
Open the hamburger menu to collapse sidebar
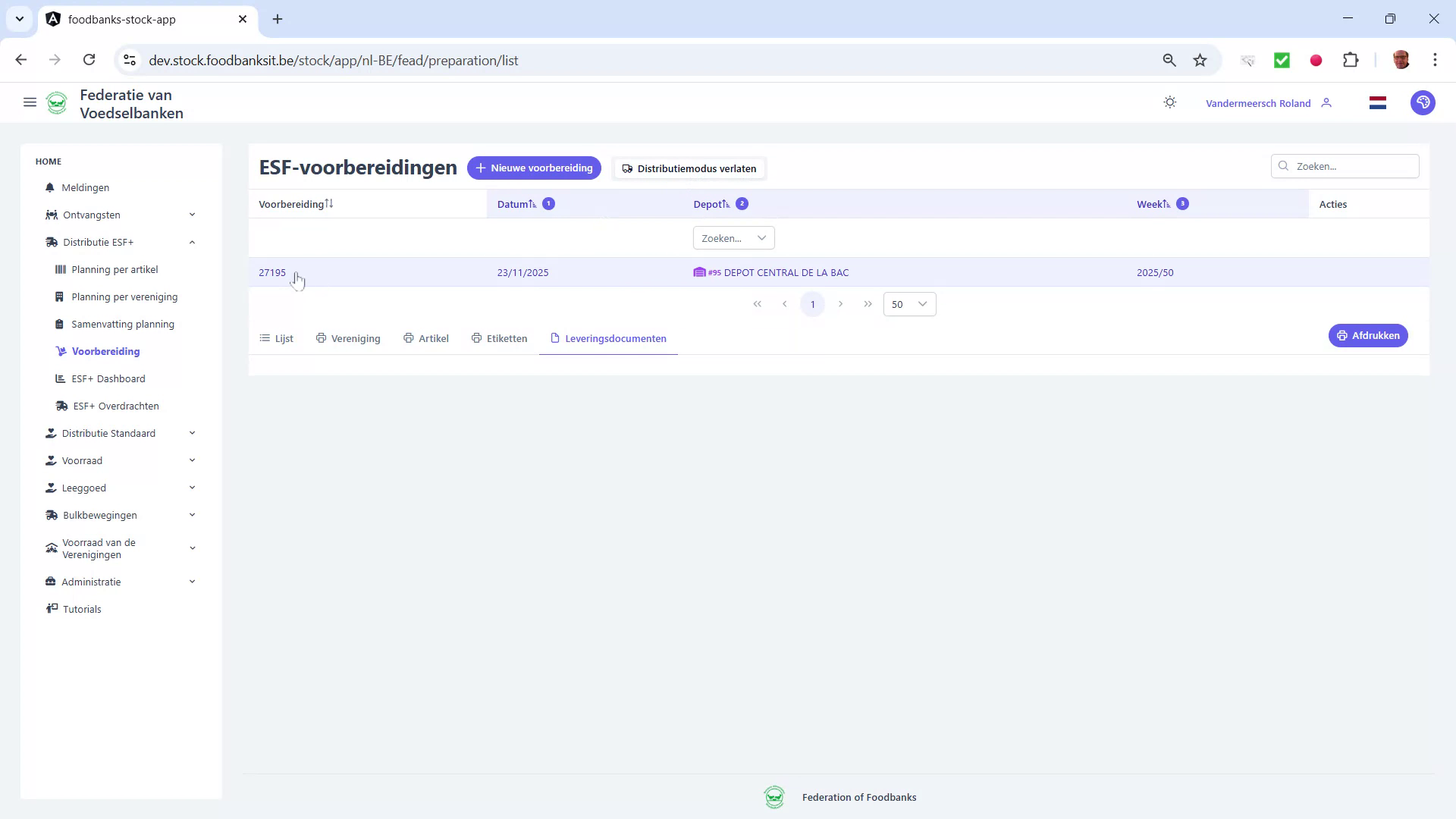[30, 102]
